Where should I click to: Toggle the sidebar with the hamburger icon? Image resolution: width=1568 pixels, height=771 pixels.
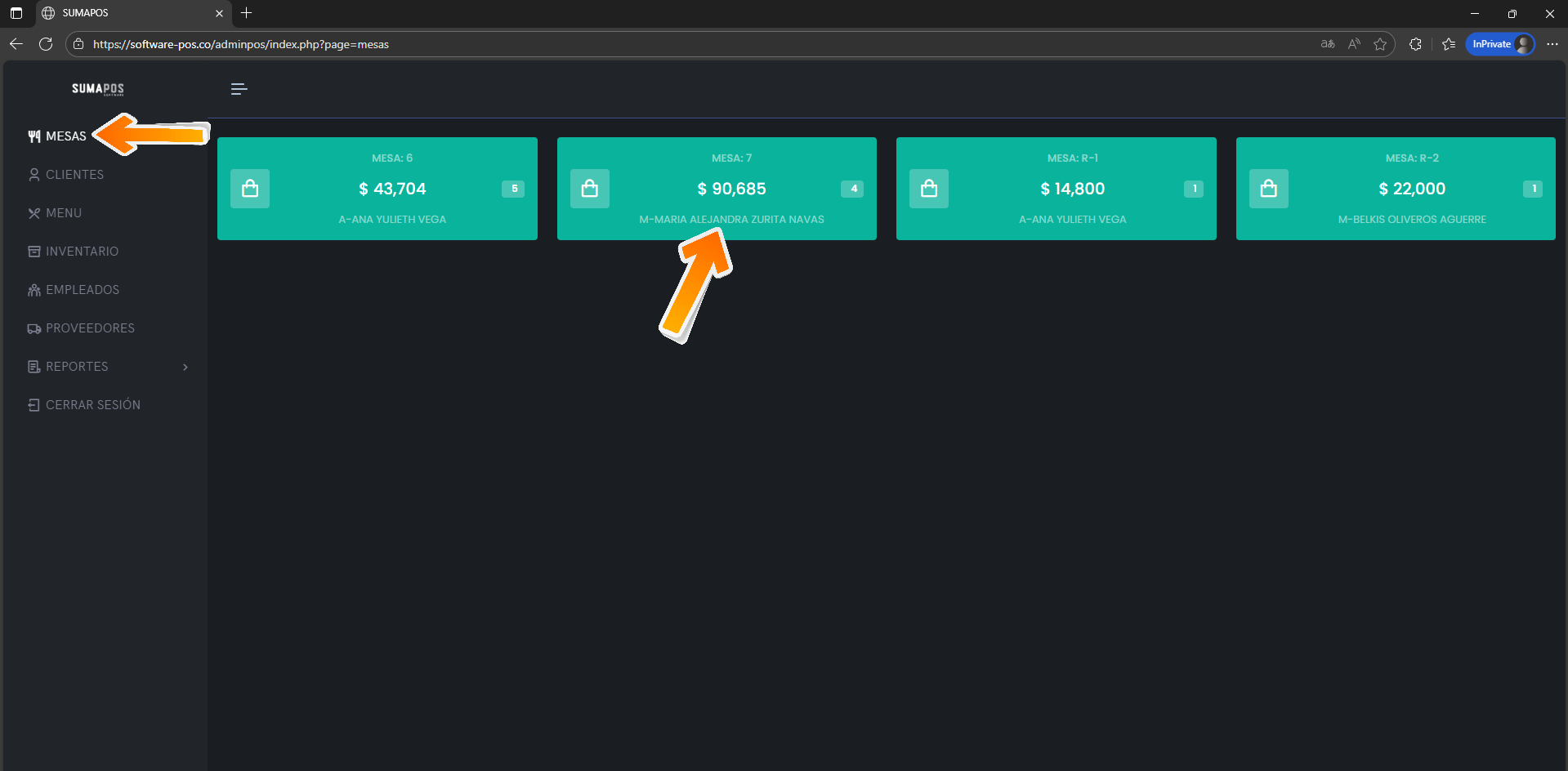click(239, 89)
